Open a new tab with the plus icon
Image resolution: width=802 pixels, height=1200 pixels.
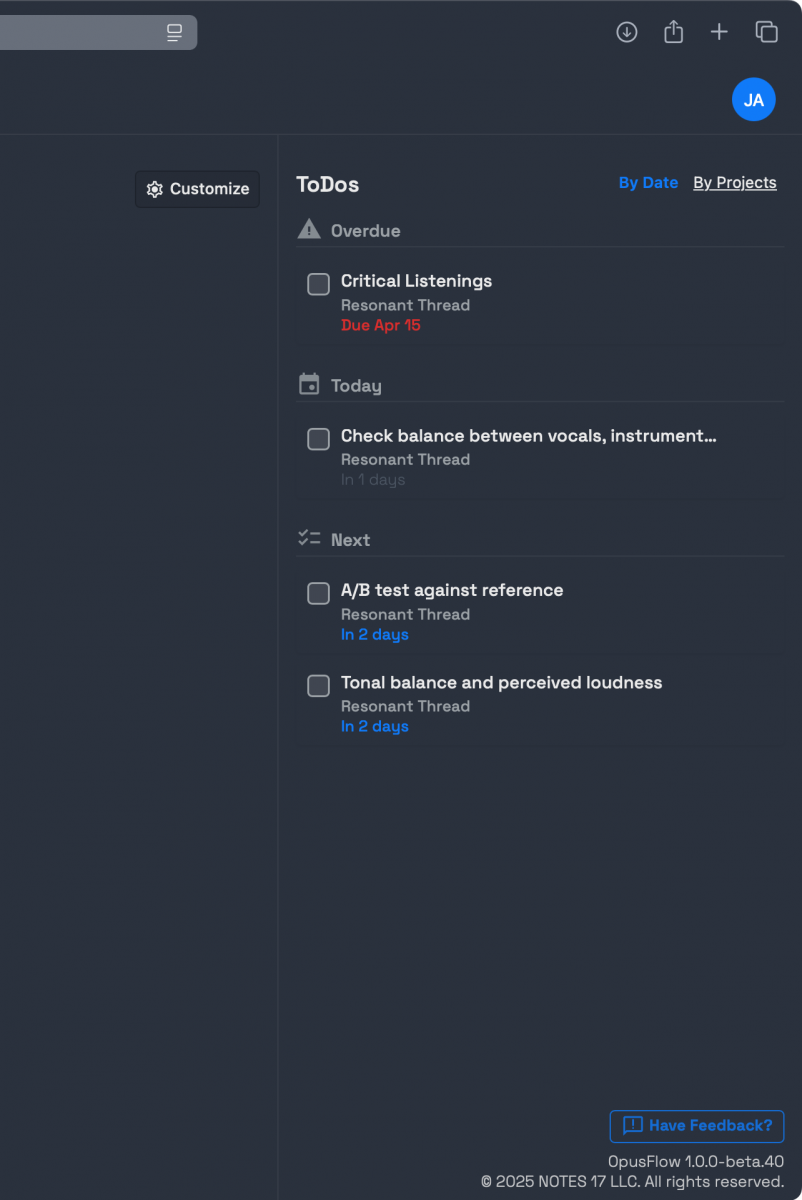719,32
